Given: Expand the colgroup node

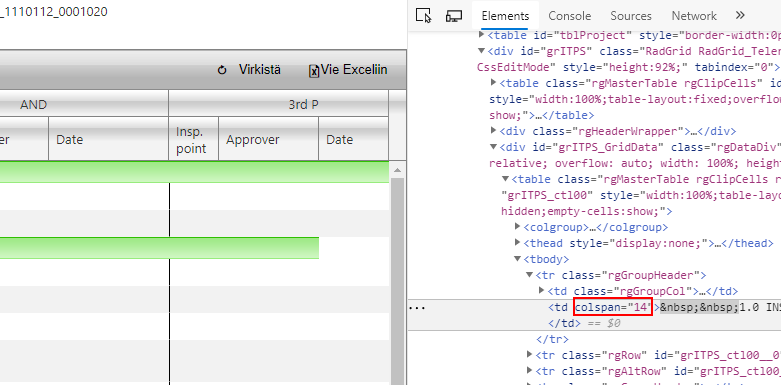Looking at the screenshot, I should (518, 227).
